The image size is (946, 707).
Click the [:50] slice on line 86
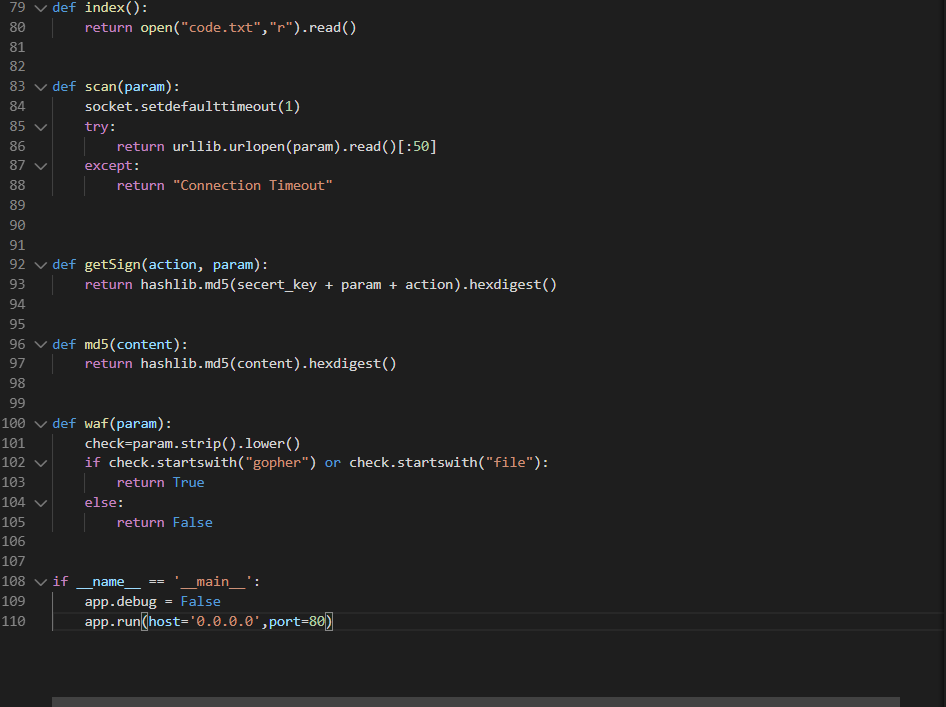(x=417, y=147)
